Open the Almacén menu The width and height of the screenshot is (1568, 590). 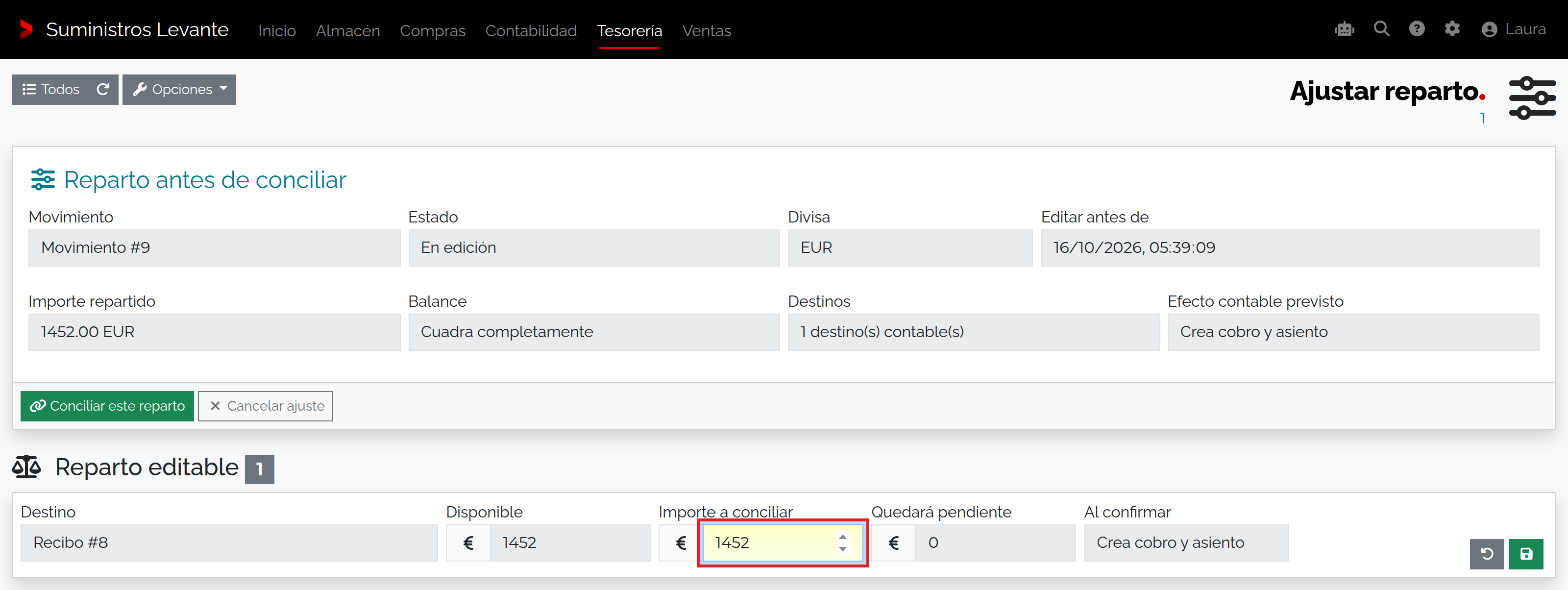(x=347, y=30)
